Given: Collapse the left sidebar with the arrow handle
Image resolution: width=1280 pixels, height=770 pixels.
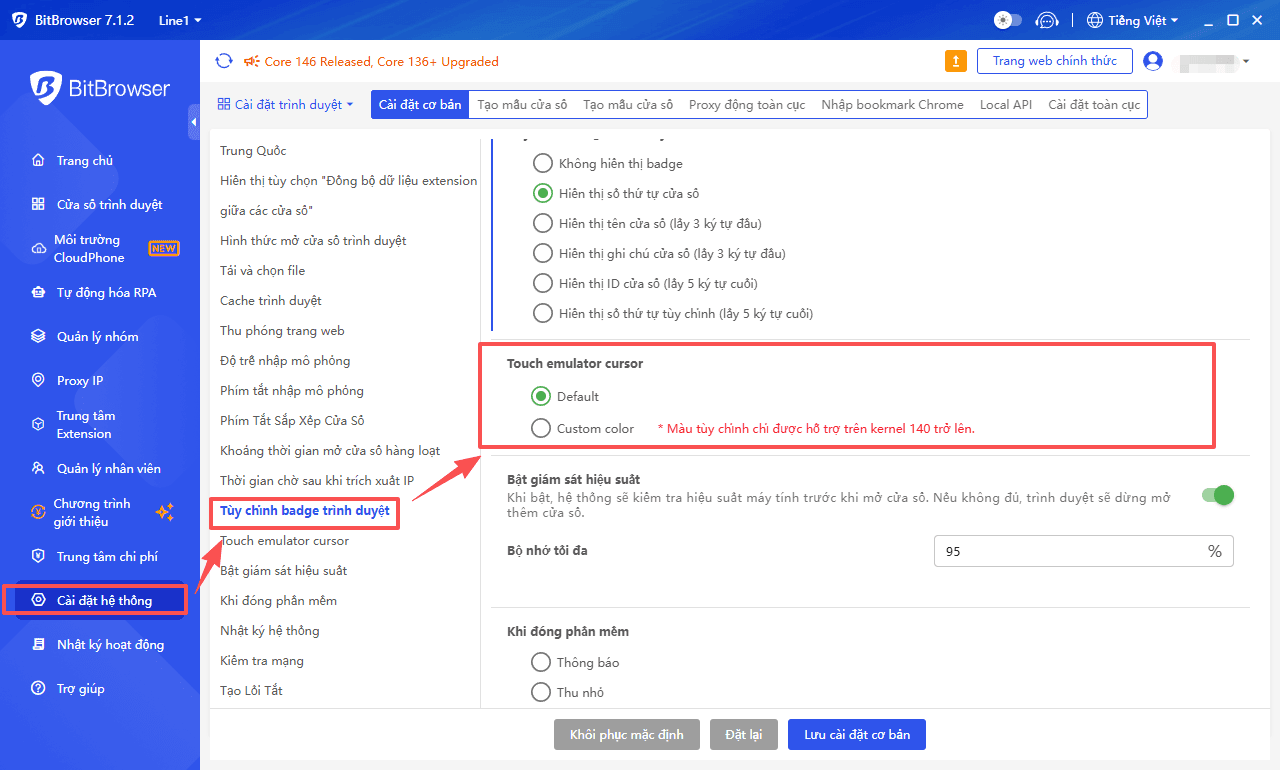Looking at the screenshot, I should [x=193, y=122].
